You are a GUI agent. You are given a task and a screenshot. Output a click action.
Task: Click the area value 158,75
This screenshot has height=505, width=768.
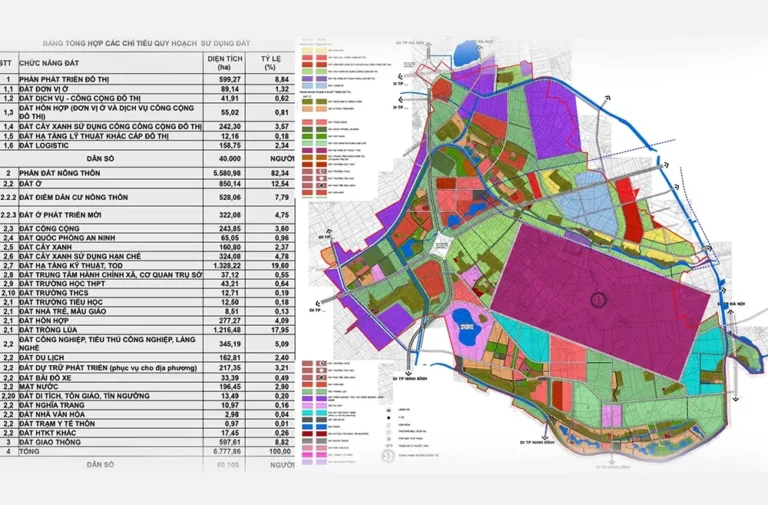230,145
